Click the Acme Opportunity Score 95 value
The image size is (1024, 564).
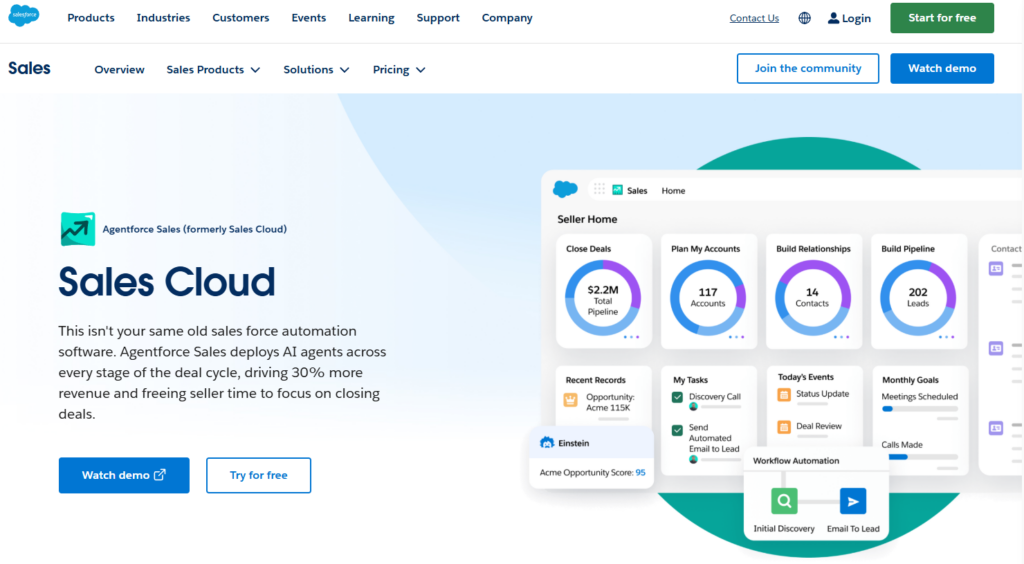click(640, 473)
